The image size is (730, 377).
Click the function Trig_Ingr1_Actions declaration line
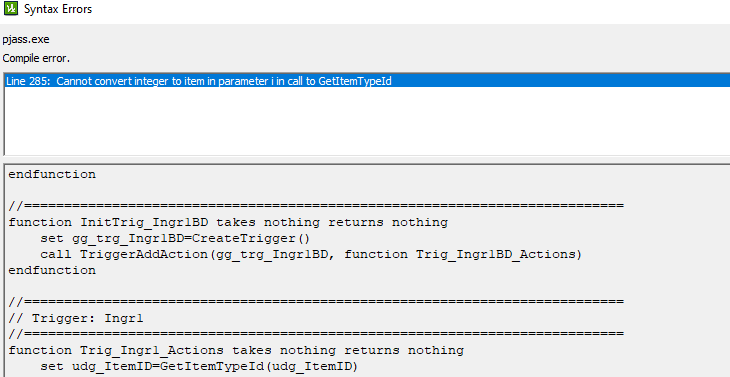click(x=236, y=350)
